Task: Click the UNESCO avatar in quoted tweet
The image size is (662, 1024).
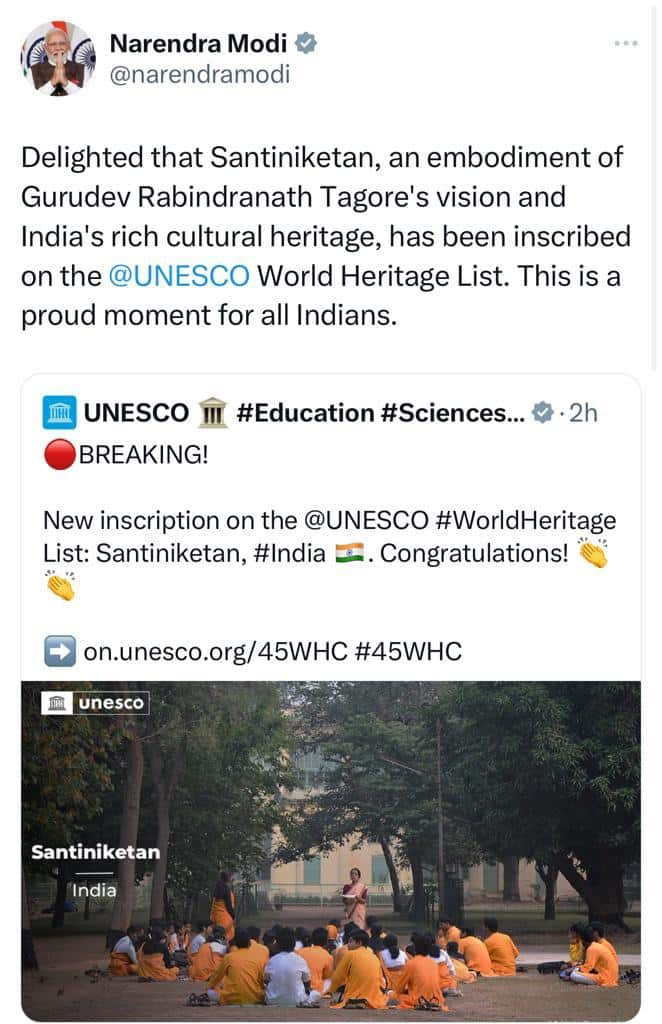Action: [59, 412]
